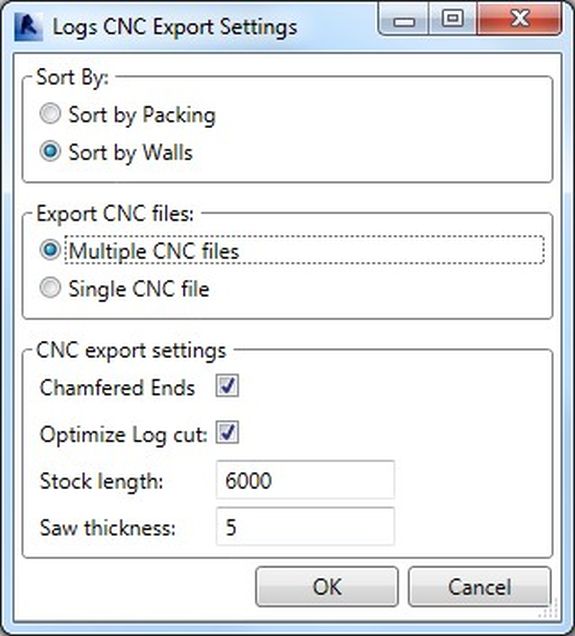The width and height of the screenshot is (575, 636).
Task: Toggle the Chamfered Ends checkbox
Action: [x=227, y=385]
